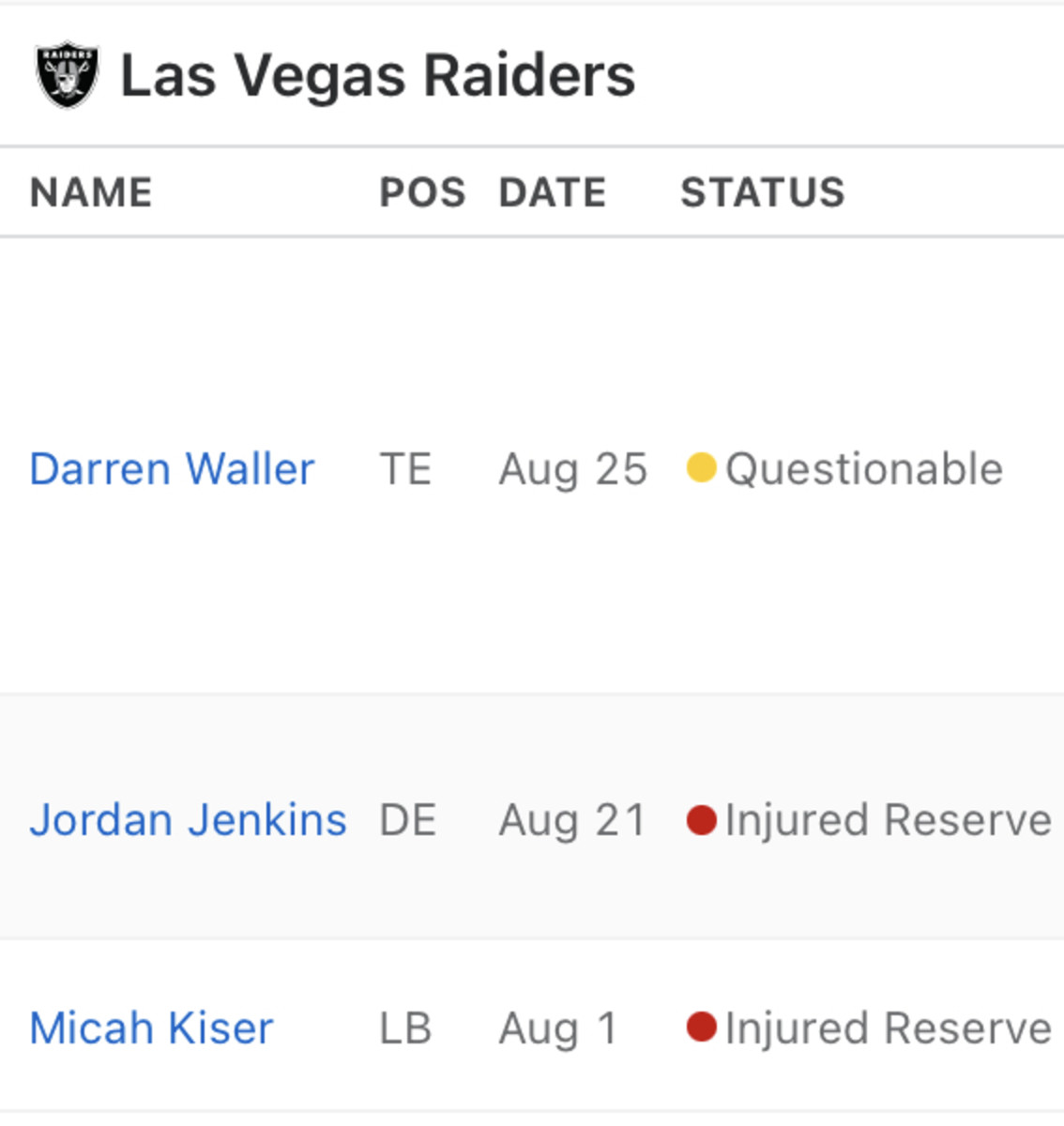Click the NAME column header
Screen dimensions: 1064x1126
coord(91,192)
